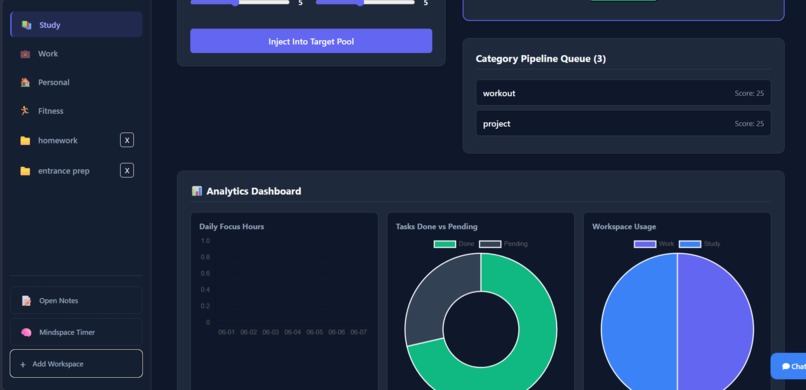Click the purple Work legend color swatch
This screenshot has width=806, height=390.
(x=645, y=244)
